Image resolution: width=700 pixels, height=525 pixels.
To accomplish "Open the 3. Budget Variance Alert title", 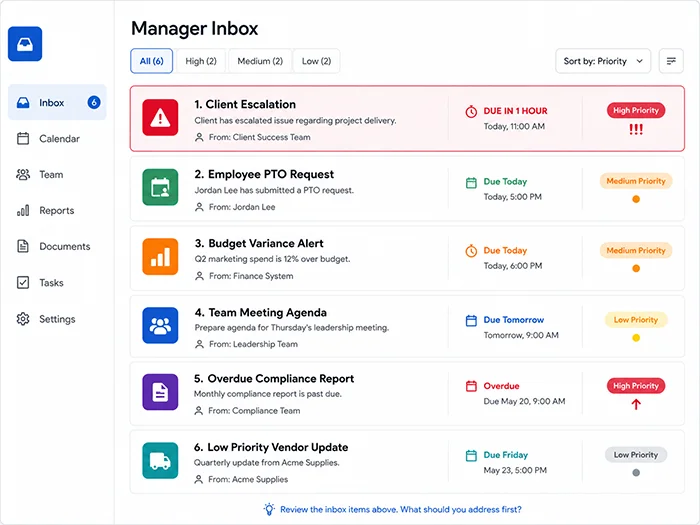I will tap(259, 243).
